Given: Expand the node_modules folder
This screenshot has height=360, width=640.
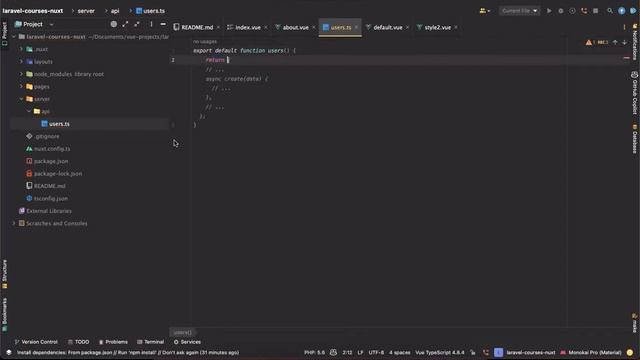Looking at the screenshot, I should 21,74.
